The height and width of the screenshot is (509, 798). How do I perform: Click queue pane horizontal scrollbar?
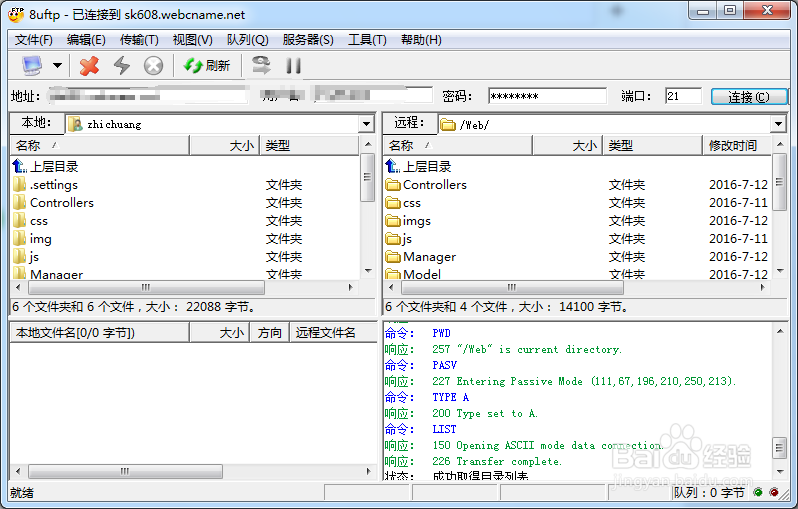(x=125, y=471)
